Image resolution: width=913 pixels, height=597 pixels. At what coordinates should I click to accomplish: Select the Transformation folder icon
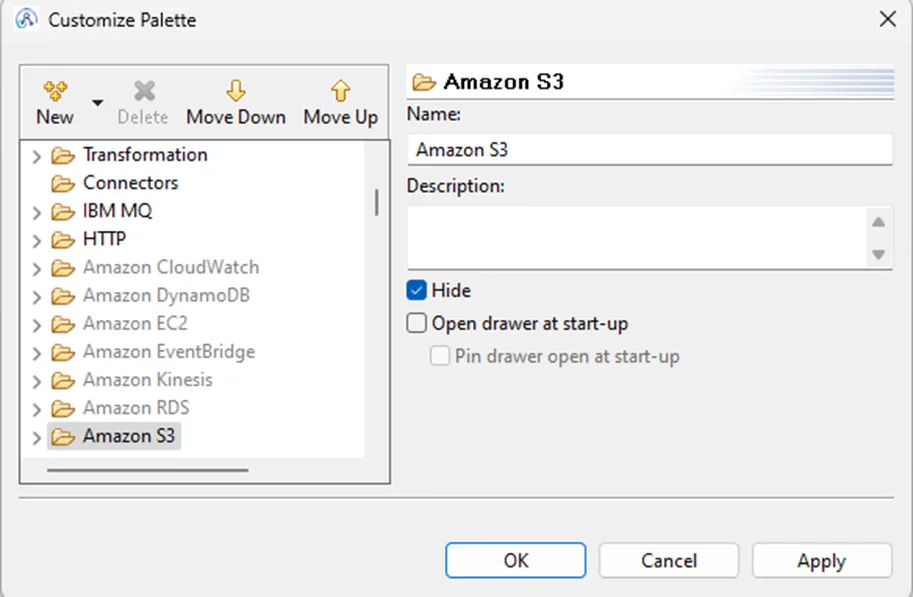[x=63, y=156]
